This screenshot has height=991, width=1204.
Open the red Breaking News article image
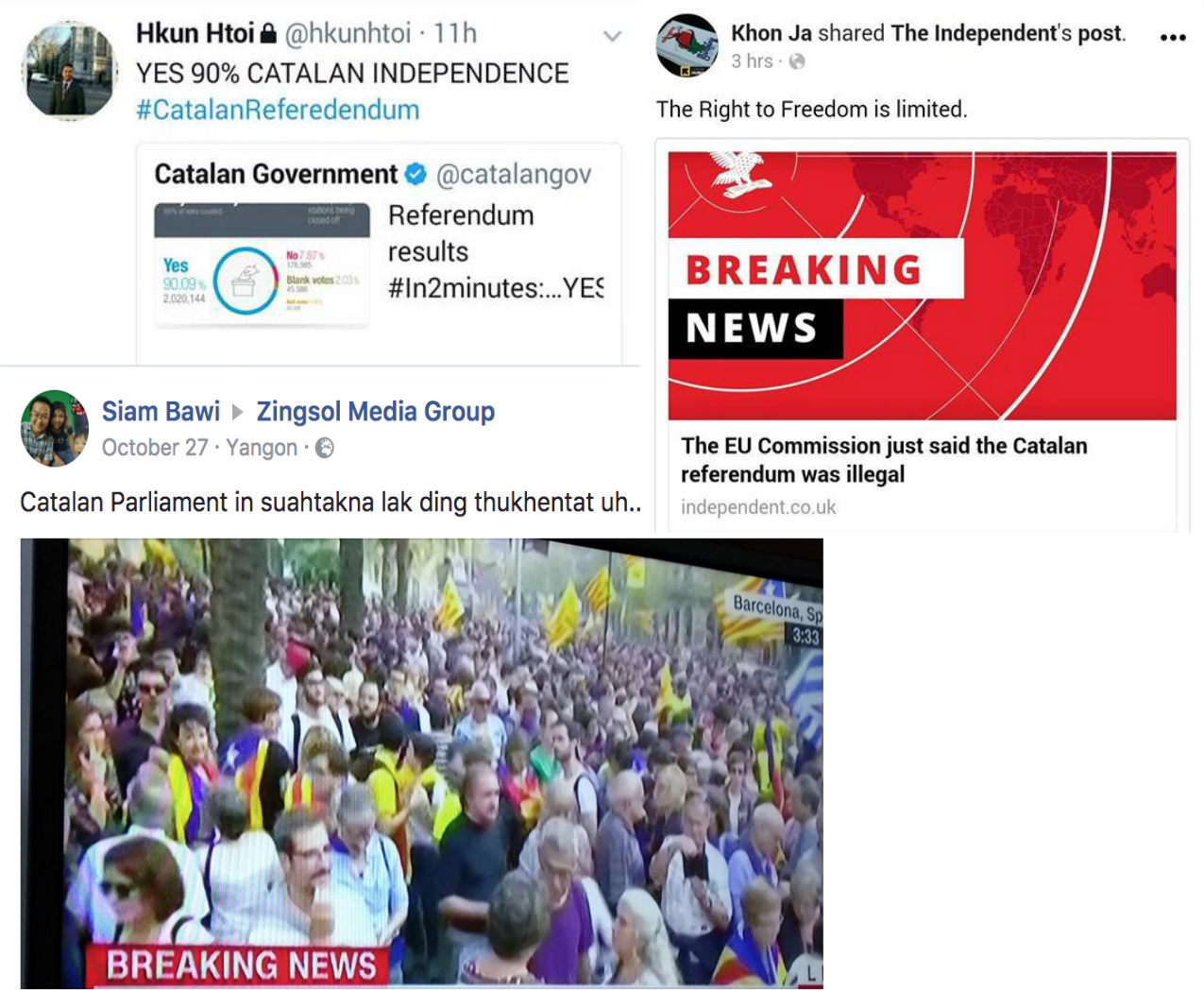coord(922,285)
